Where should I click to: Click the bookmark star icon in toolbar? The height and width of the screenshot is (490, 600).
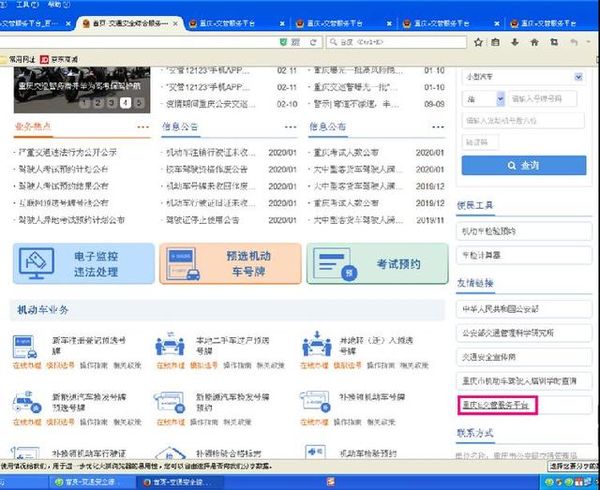pos(475,42)
